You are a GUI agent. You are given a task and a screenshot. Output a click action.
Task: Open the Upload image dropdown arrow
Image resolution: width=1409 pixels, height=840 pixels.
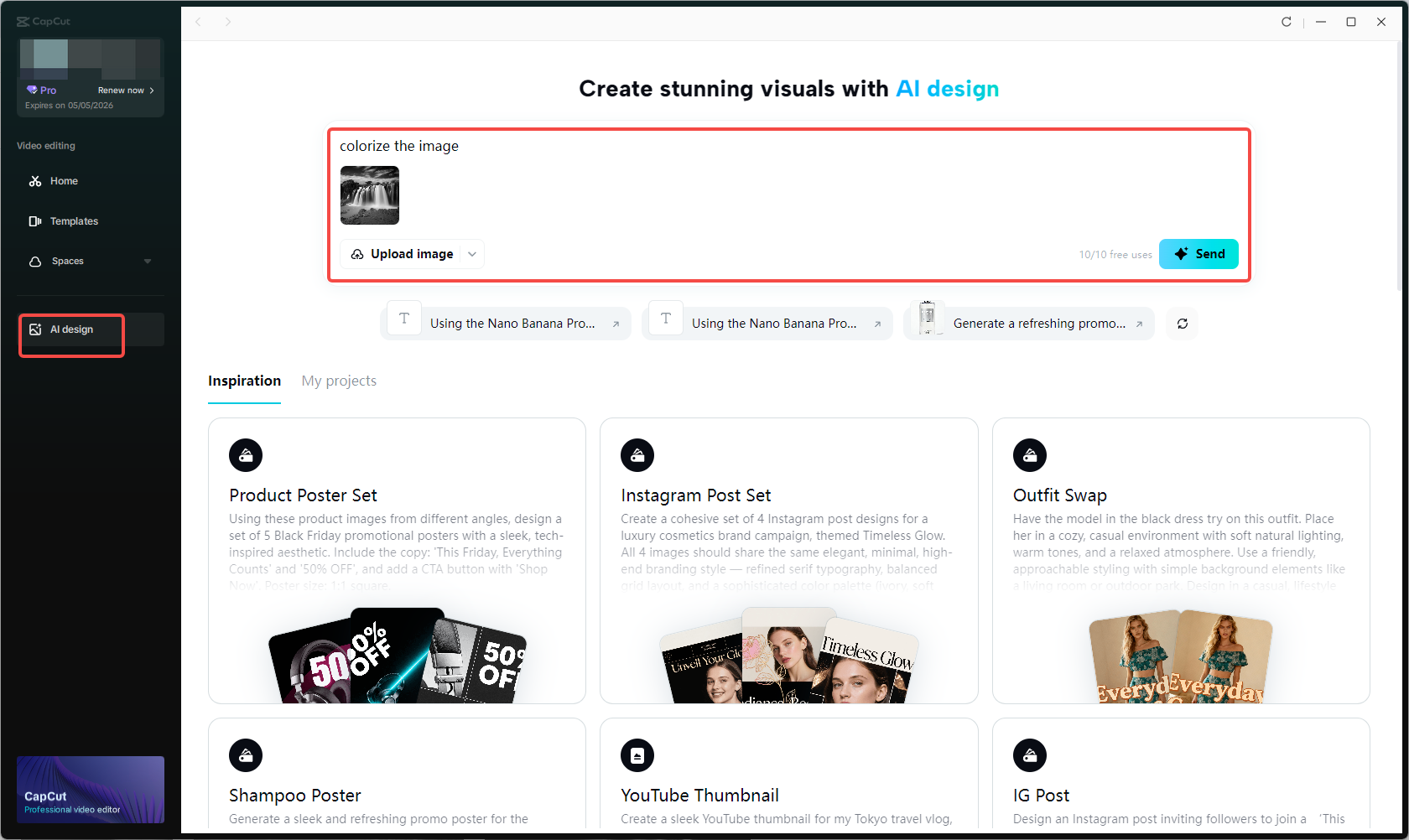[x=471, y=253]
